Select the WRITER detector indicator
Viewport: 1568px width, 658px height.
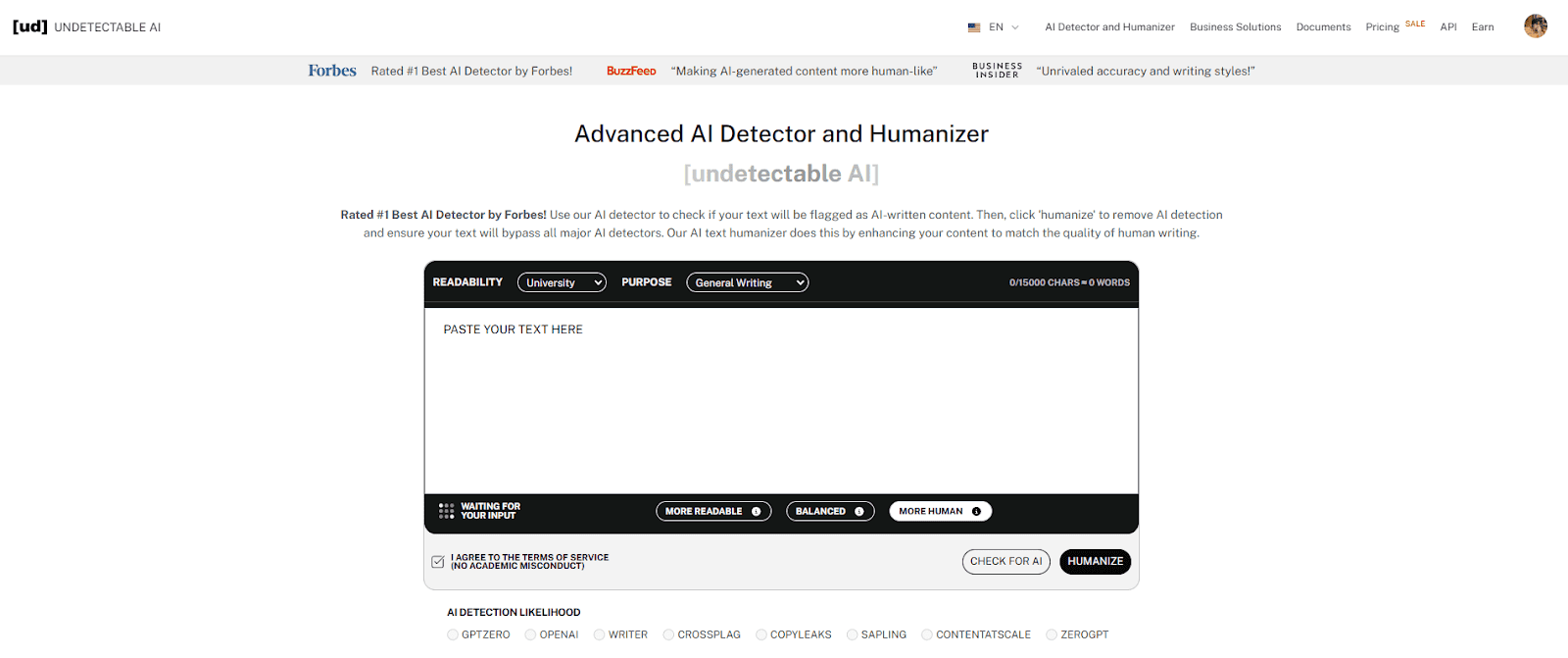pos(599,634)
